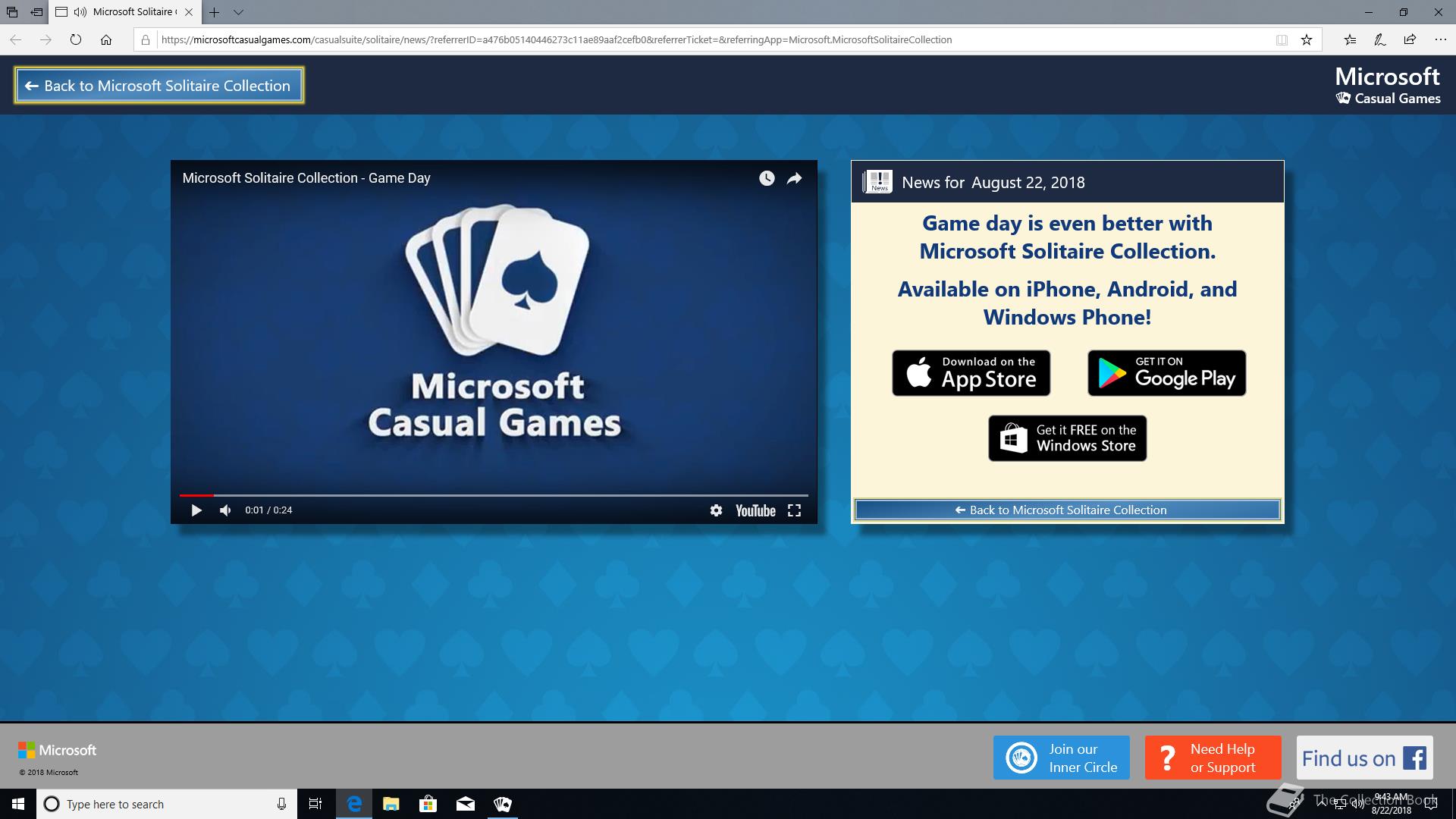Screen dimensions: 1456x819
Task: Click the Edge icon in the taskbar
Action: tap(354, 804)
